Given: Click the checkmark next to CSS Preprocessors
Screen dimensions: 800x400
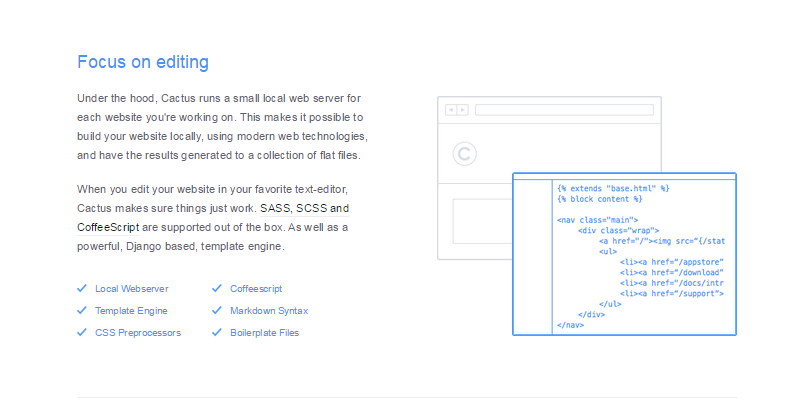Looking at the screenshot, I should (82, 332).
